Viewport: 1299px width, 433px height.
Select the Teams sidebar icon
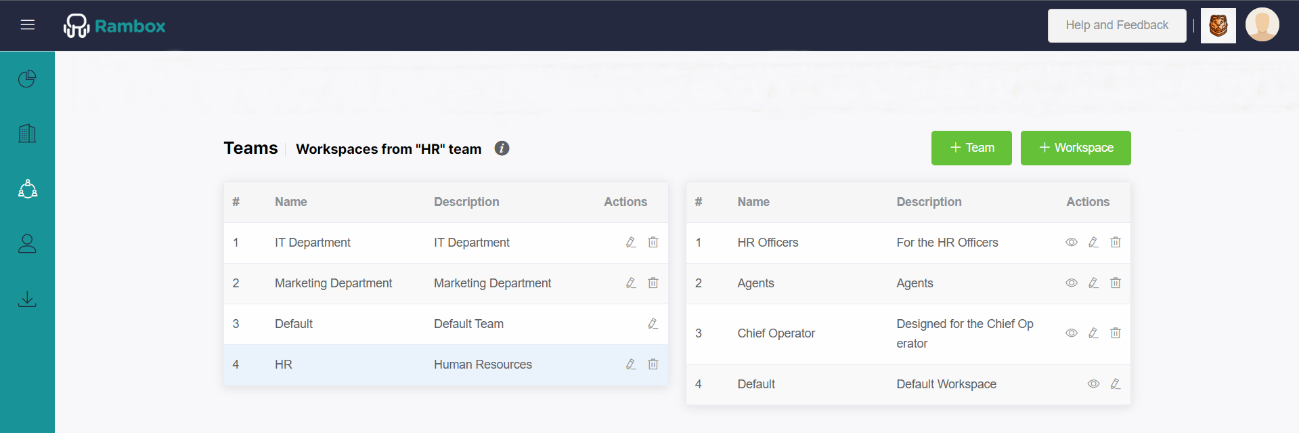[x=28, y=188]
